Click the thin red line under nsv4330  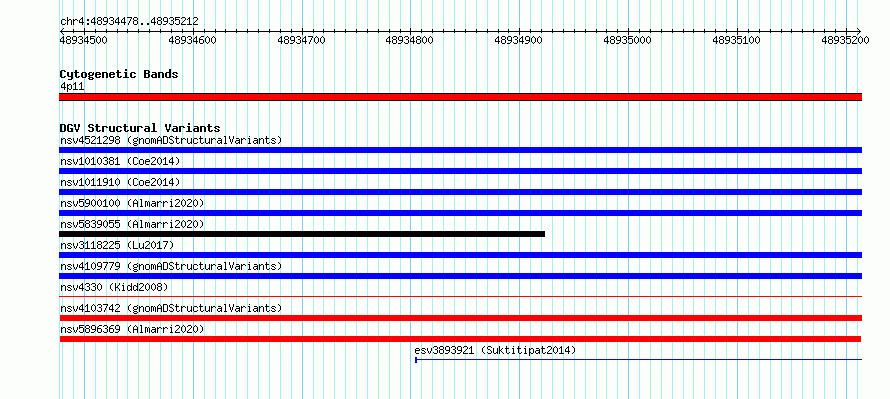460,296
